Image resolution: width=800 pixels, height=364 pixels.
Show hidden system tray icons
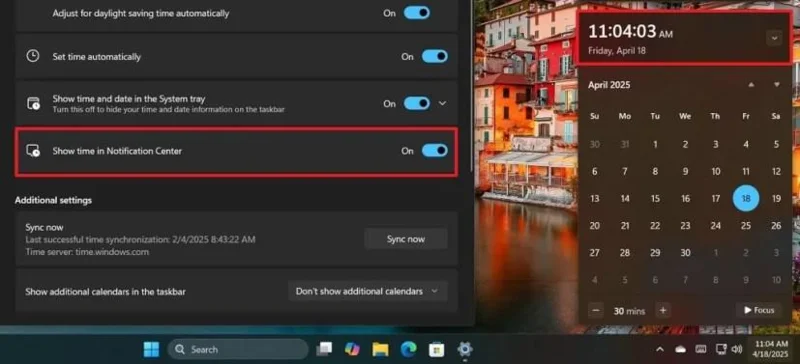point(660,349)
